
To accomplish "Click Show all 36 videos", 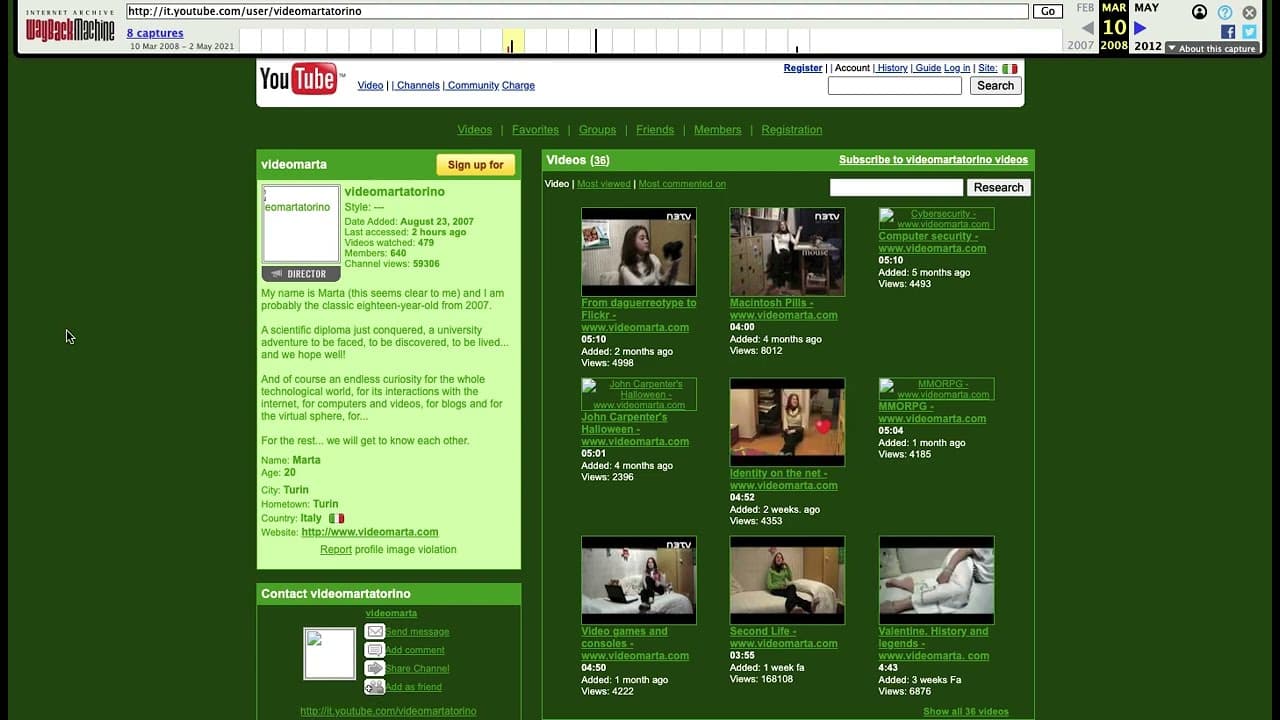I will 966,712.
